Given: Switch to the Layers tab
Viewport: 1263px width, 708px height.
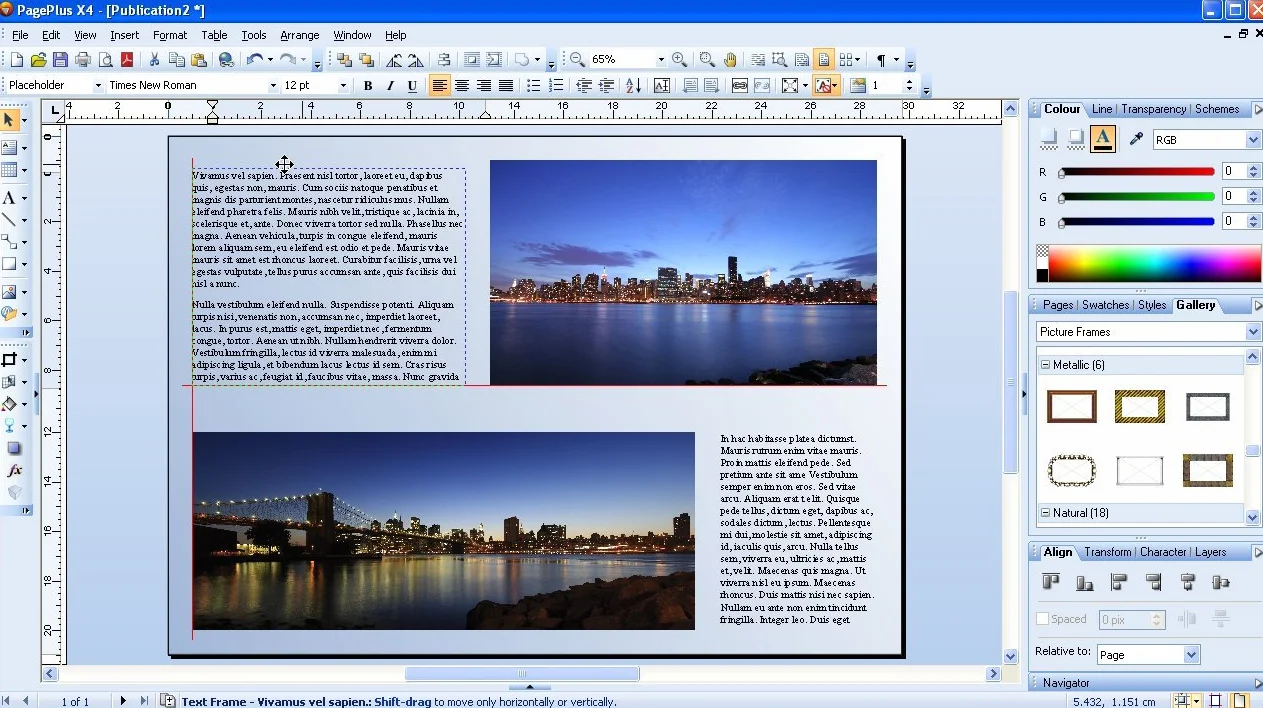Looking at the screenshot, I should coord(1210,552).
